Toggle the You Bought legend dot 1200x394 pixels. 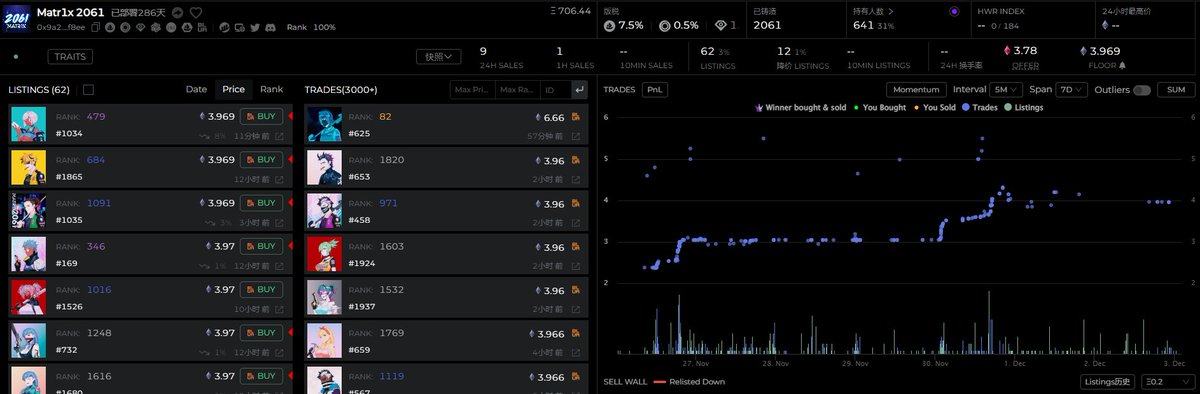pyautogui.click(x=857, y=107)
